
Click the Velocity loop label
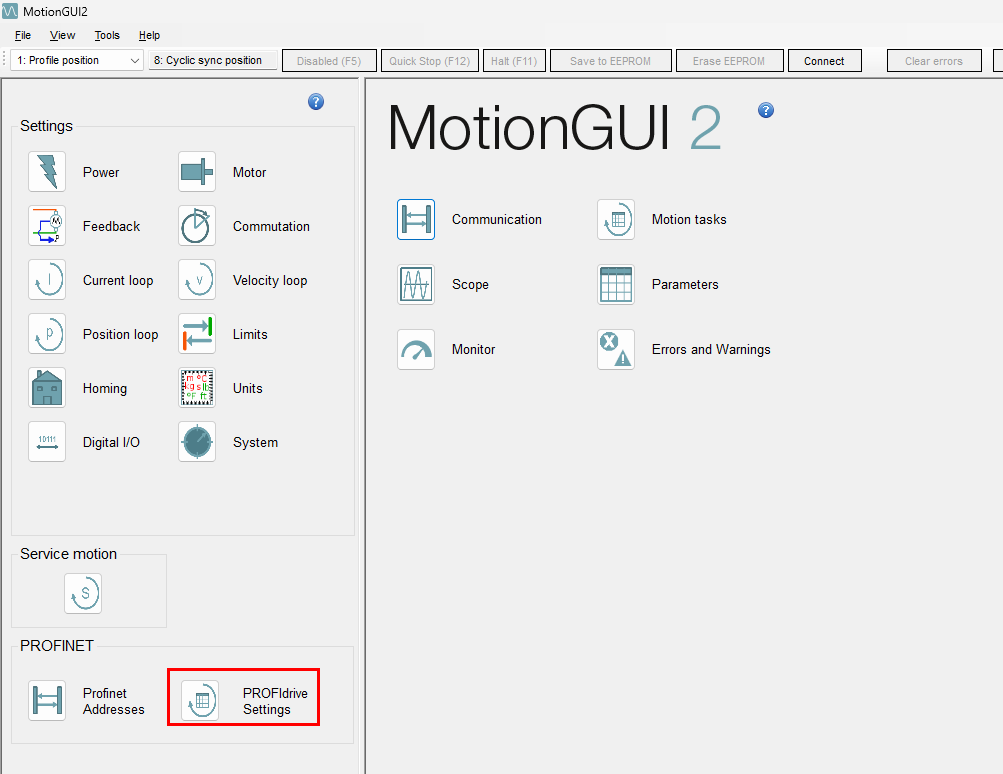270,280
